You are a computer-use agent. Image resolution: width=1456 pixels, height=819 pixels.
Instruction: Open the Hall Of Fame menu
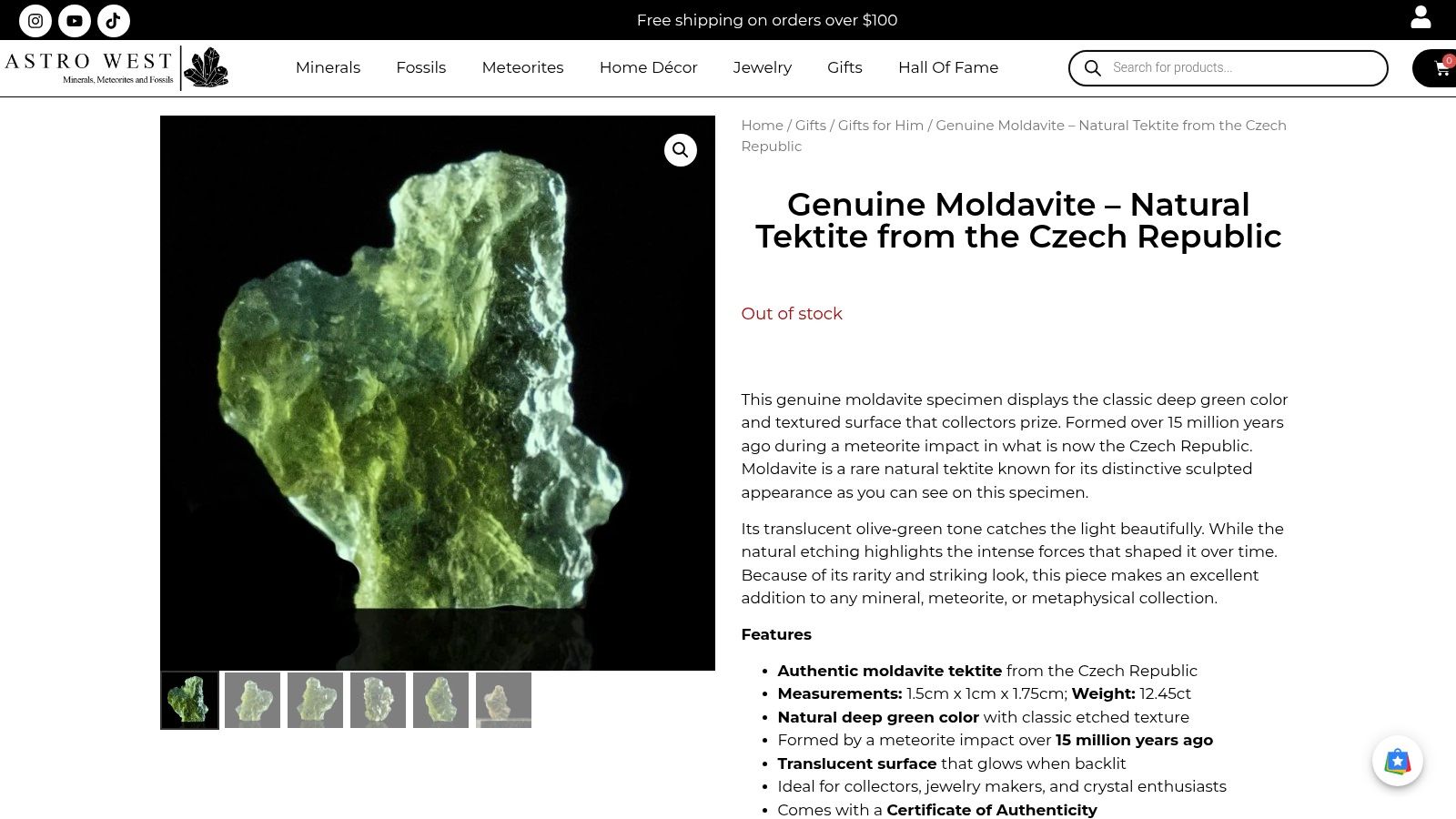(x=948, y=67)
